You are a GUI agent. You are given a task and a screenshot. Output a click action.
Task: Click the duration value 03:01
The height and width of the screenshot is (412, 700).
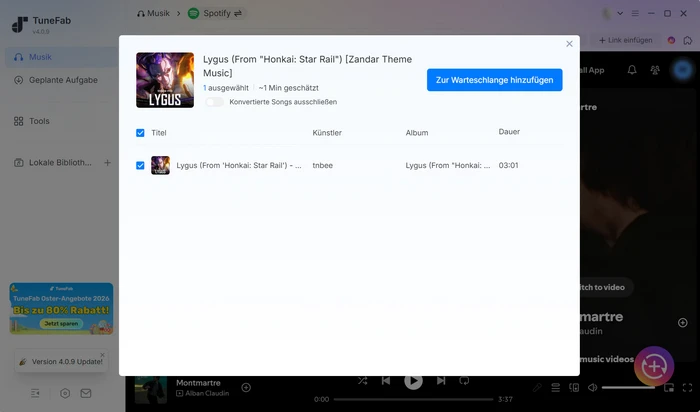tap(508, 165)
